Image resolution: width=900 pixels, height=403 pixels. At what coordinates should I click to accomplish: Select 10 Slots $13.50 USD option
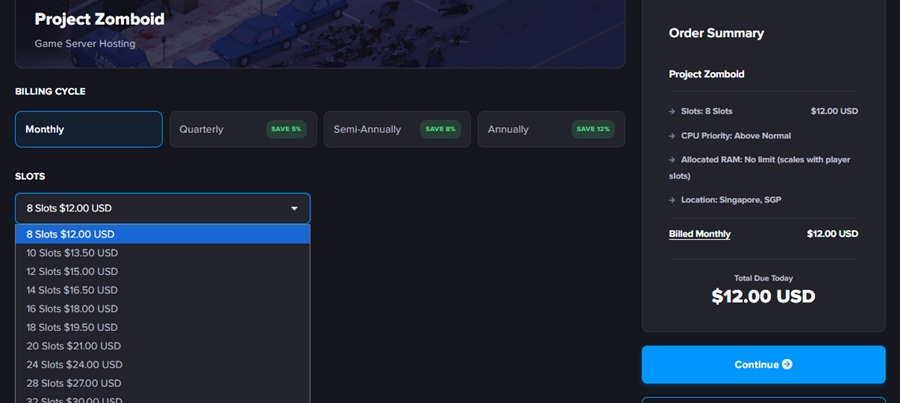(x=162, y=253)
